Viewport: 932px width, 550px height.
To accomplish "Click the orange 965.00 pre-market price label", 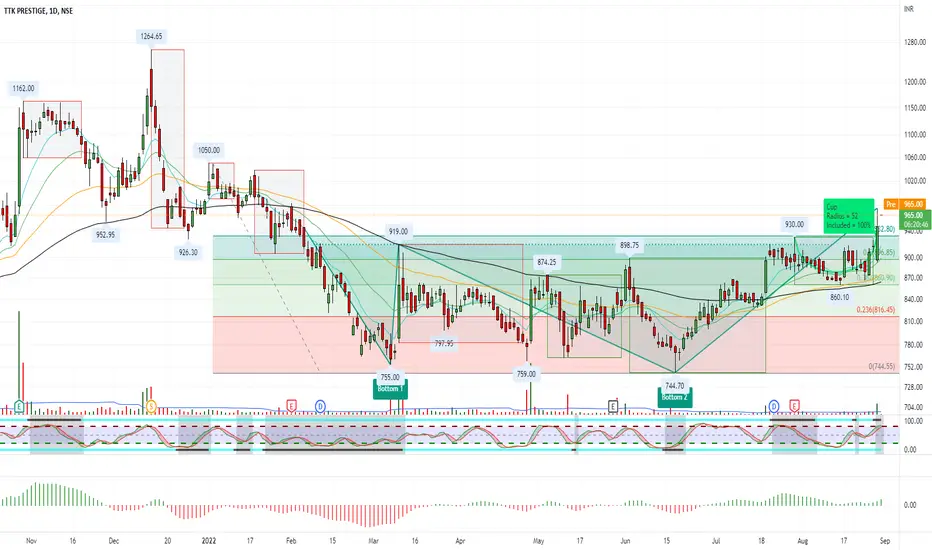I will [914, 204].
